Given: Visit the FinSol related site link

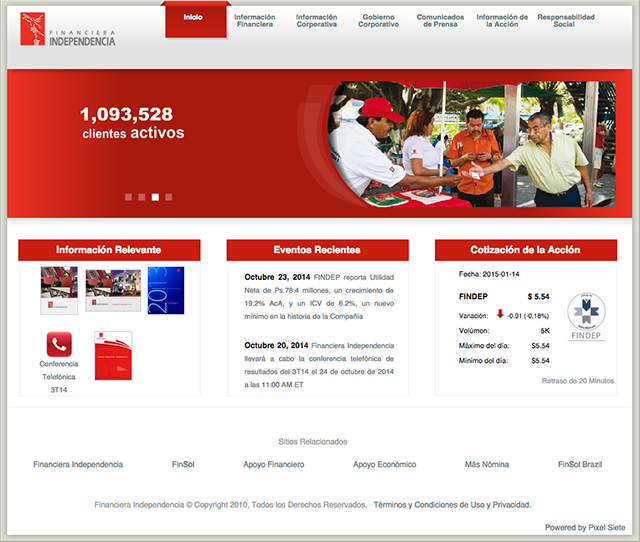Looking at the screenshot, I should (183, 464).
